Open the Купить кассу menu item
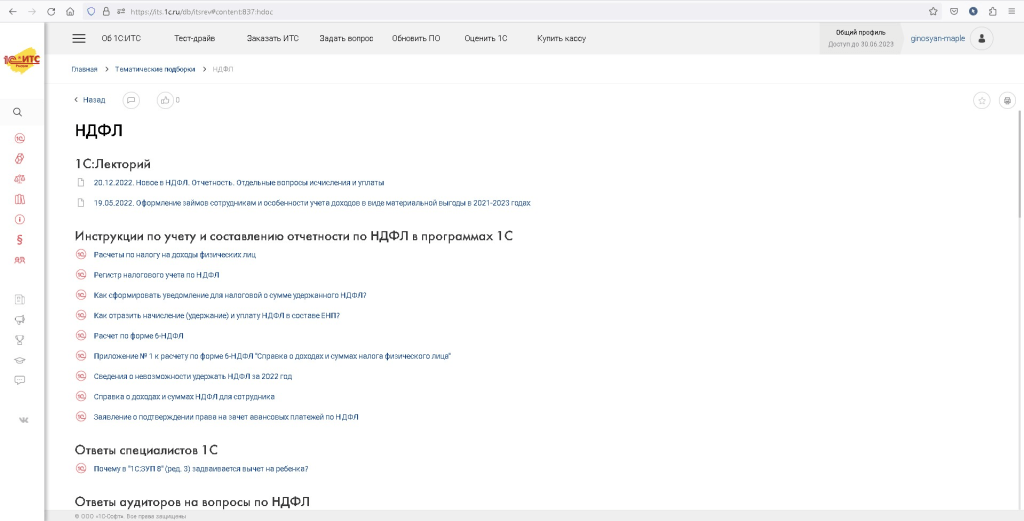 tap(562, 39)
